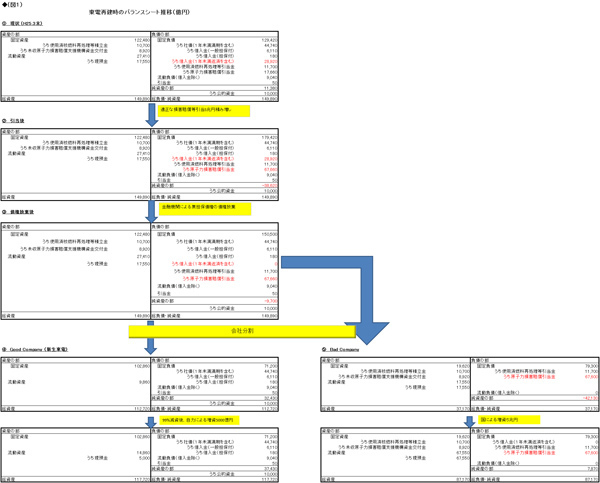Click the yellow 会社分割 banner
The height and width of the screenshot is (483, 600).
click(242, 331)
